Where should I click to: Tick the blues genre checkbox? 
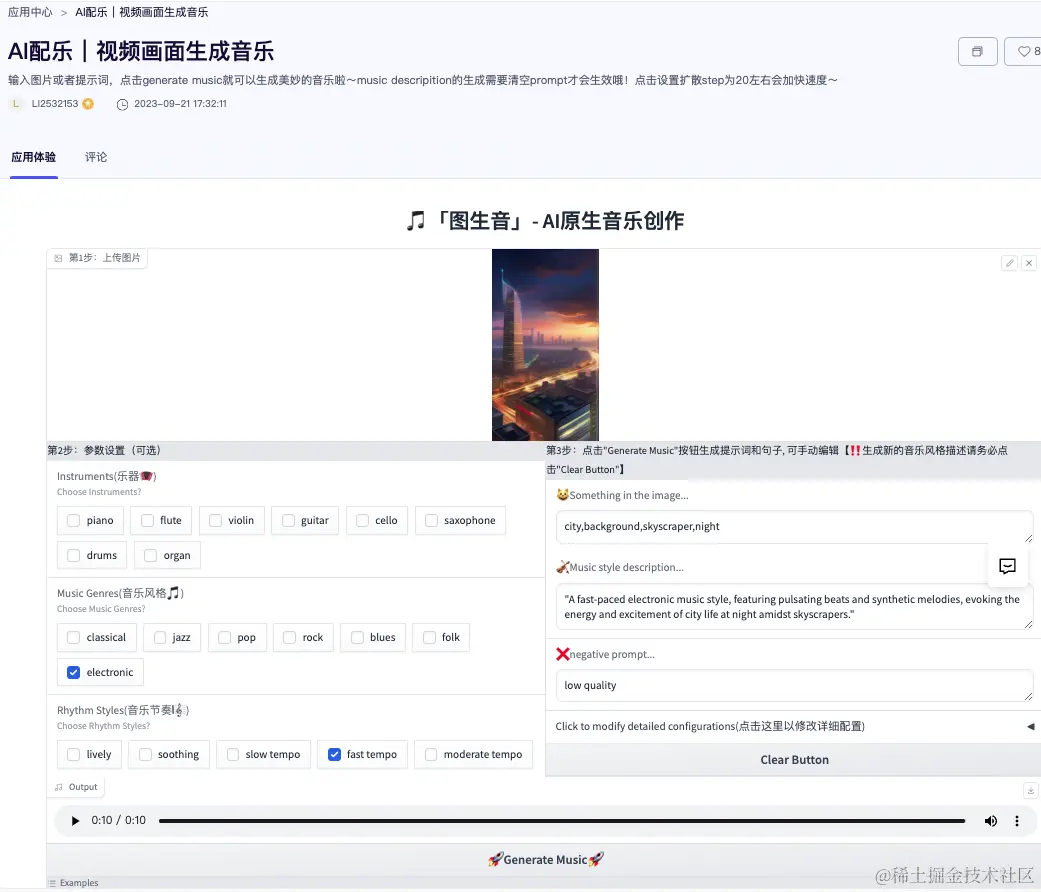(357, 637)
